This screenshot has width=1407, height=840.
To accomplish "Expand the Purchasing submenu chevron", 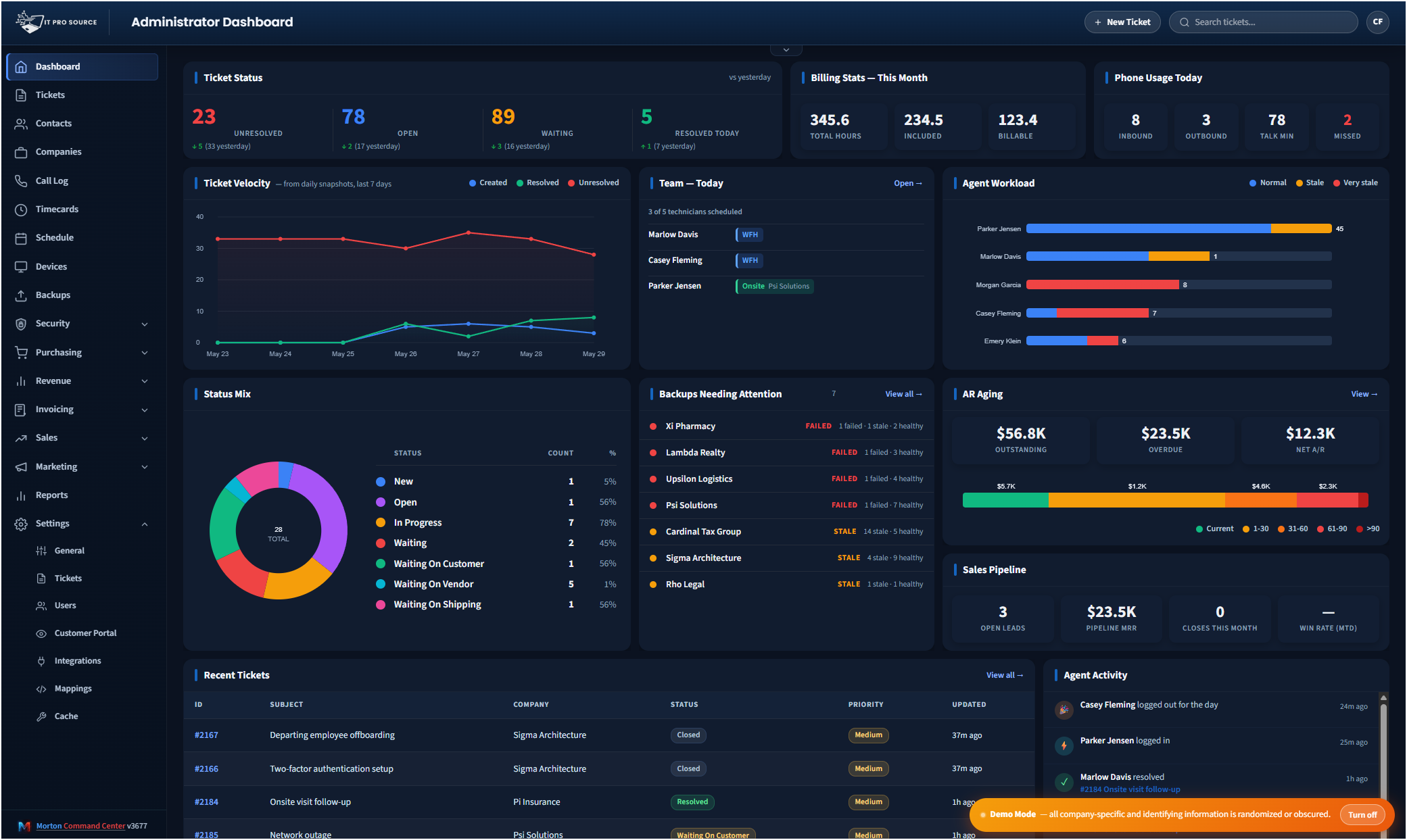I will [x=145, y=353].
